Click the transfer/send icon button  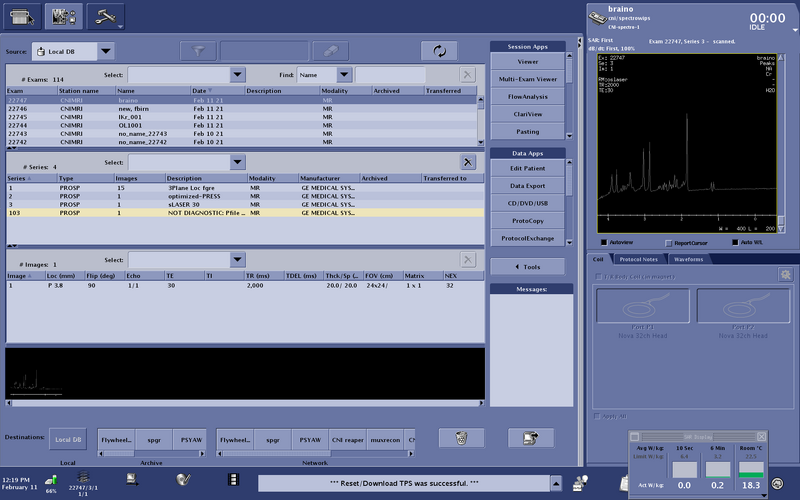[x=531, y=438]
